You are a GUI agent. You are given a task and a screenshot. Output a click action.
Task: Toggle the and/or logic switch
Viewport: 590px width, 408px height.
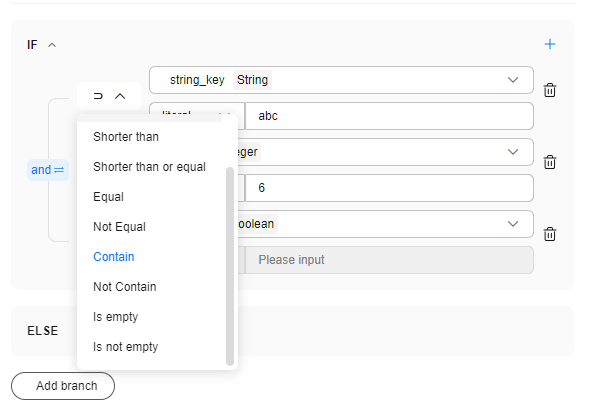[48, 170]
